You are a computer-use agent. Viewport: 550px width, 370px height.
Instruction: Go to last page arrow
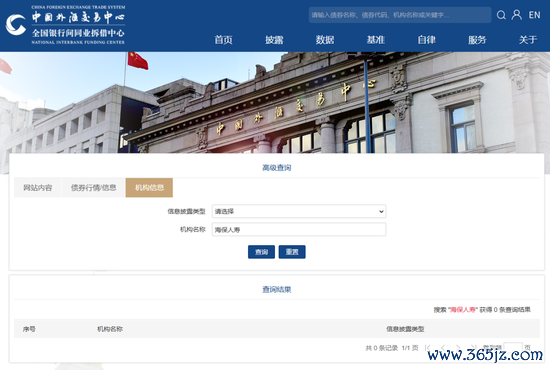[x=473, y=348]
